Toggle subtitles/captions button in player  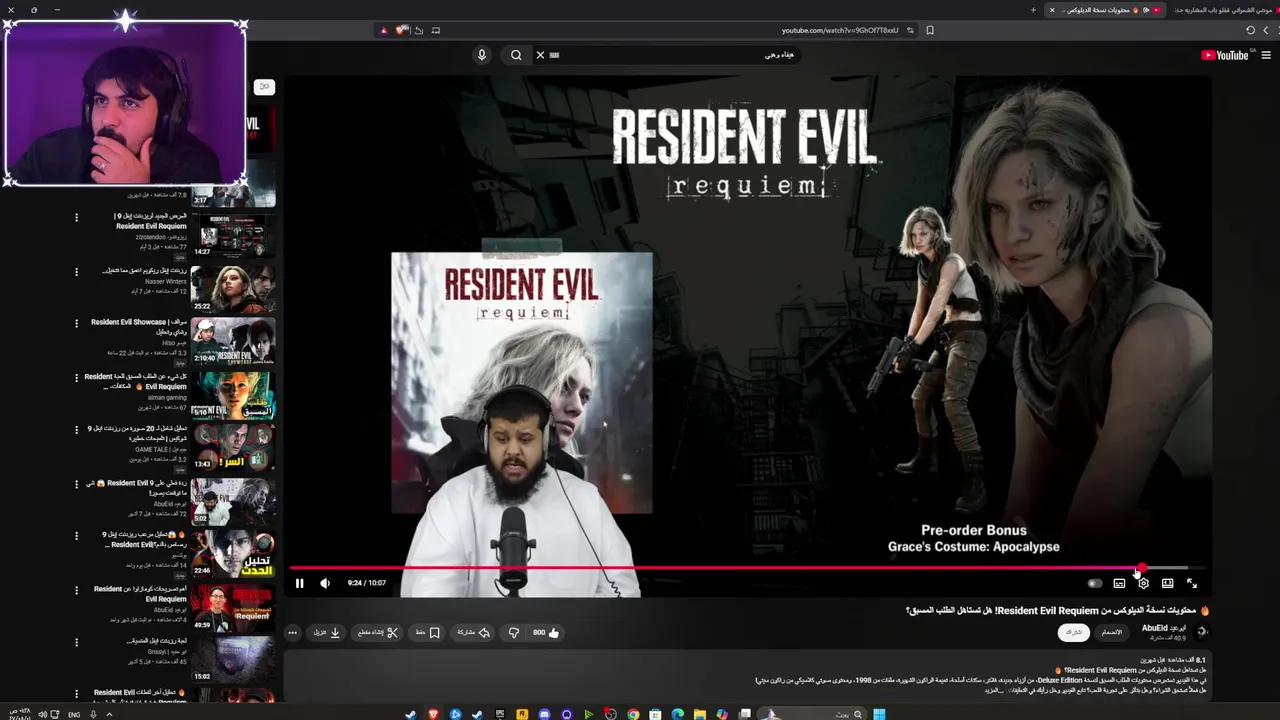(1119, 583)
